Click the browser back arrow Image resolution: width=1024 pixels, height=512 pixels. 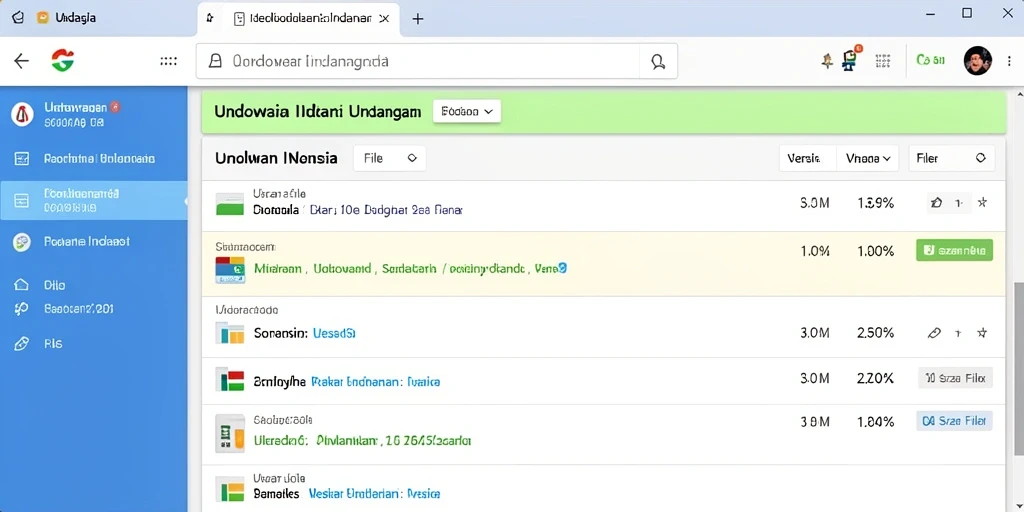coord(22,61)
